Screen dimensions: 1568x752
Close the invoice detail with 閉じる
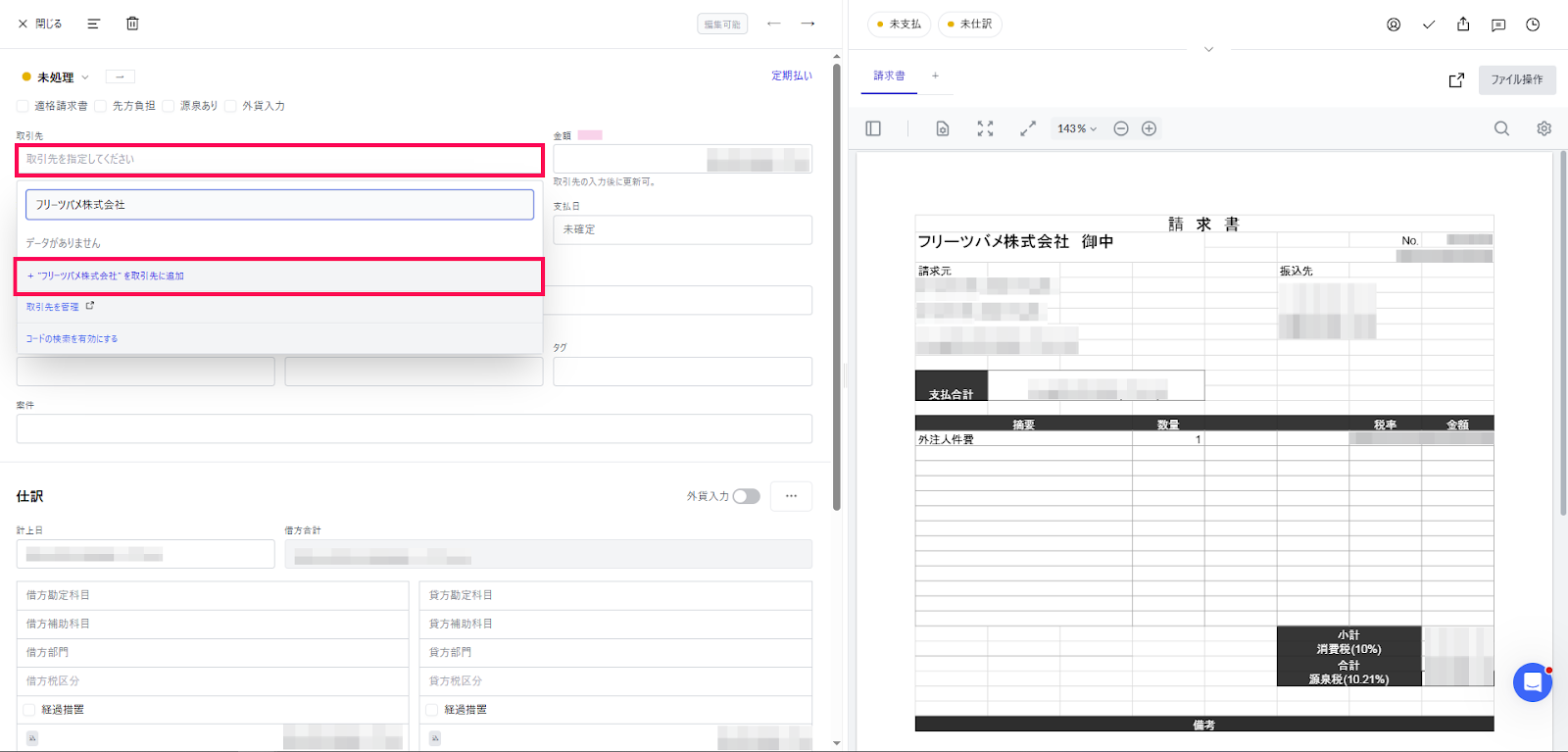click(39, 24)
